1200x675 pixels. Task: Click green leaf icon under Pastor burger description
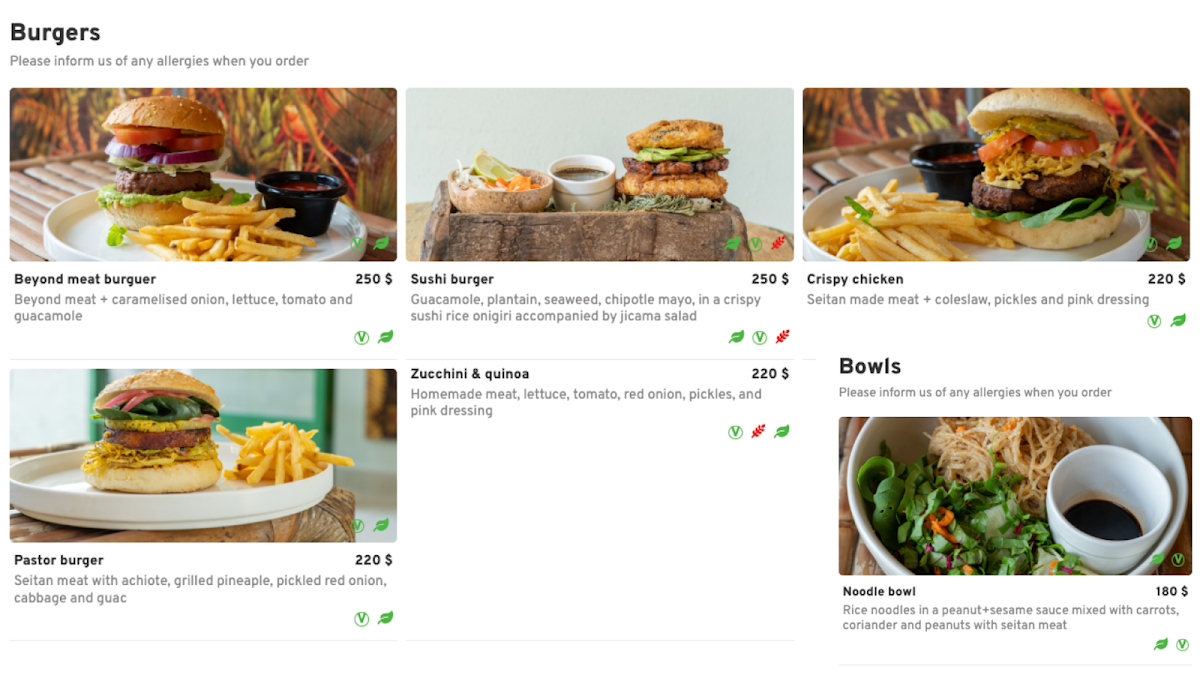pyautogui.click(x=385, y=619)
